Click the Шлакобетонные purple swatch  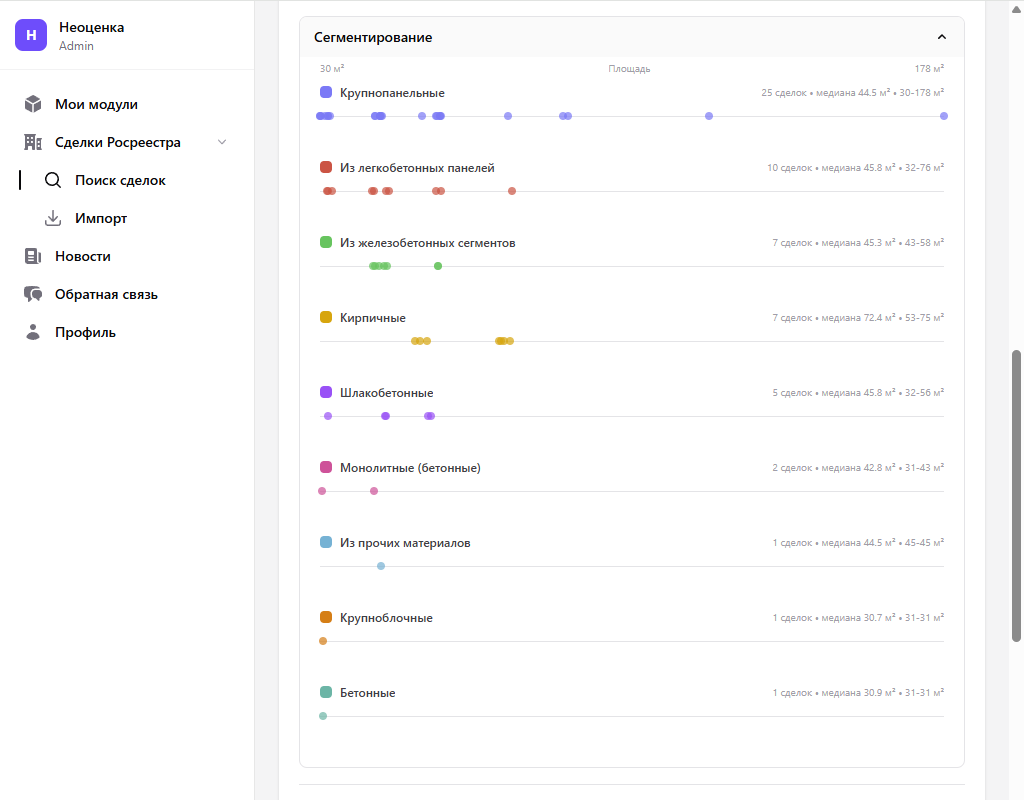[326, 392]
